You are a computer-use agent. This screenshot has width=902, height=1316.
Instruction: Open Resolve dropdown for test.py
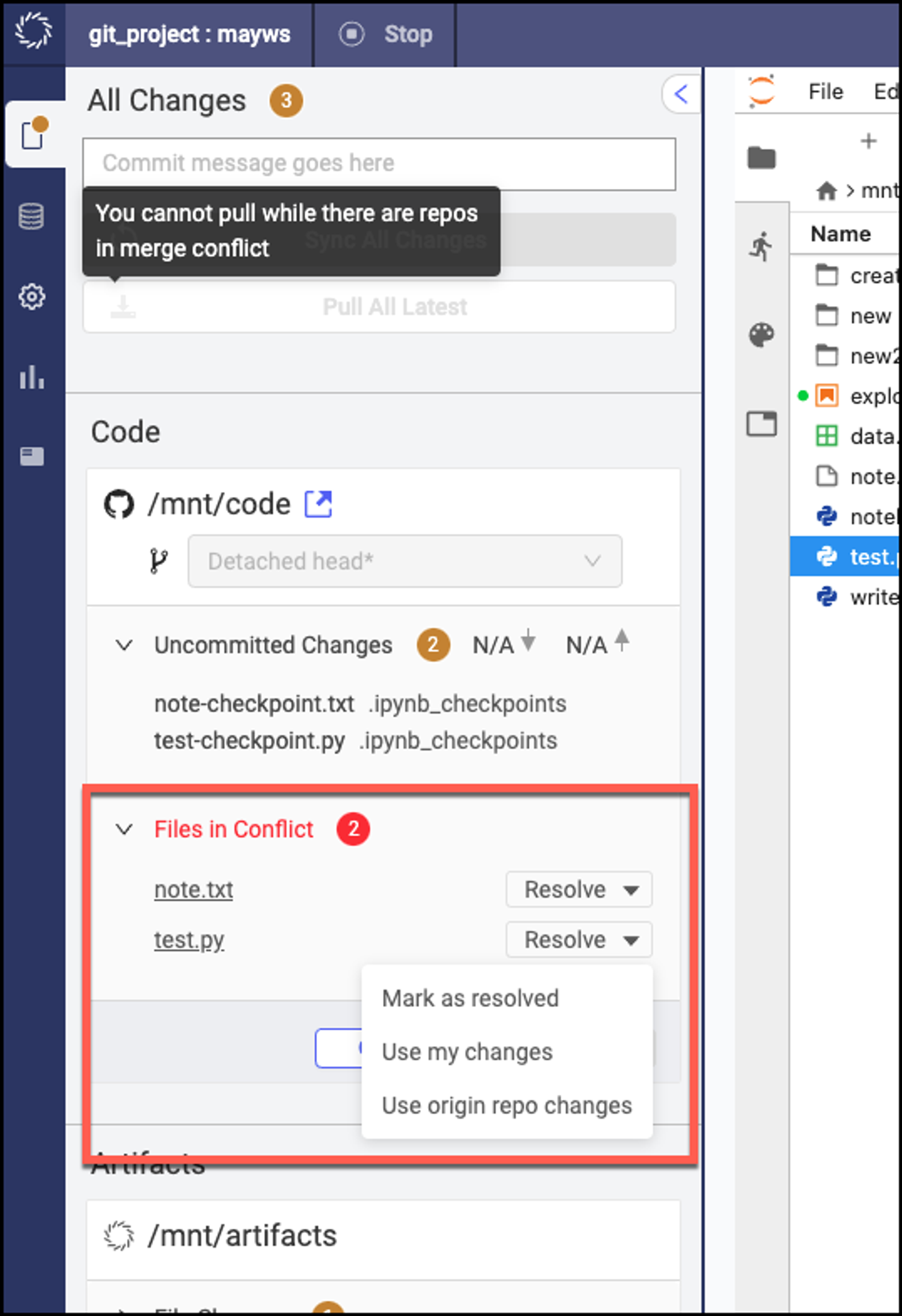point(578,940)
